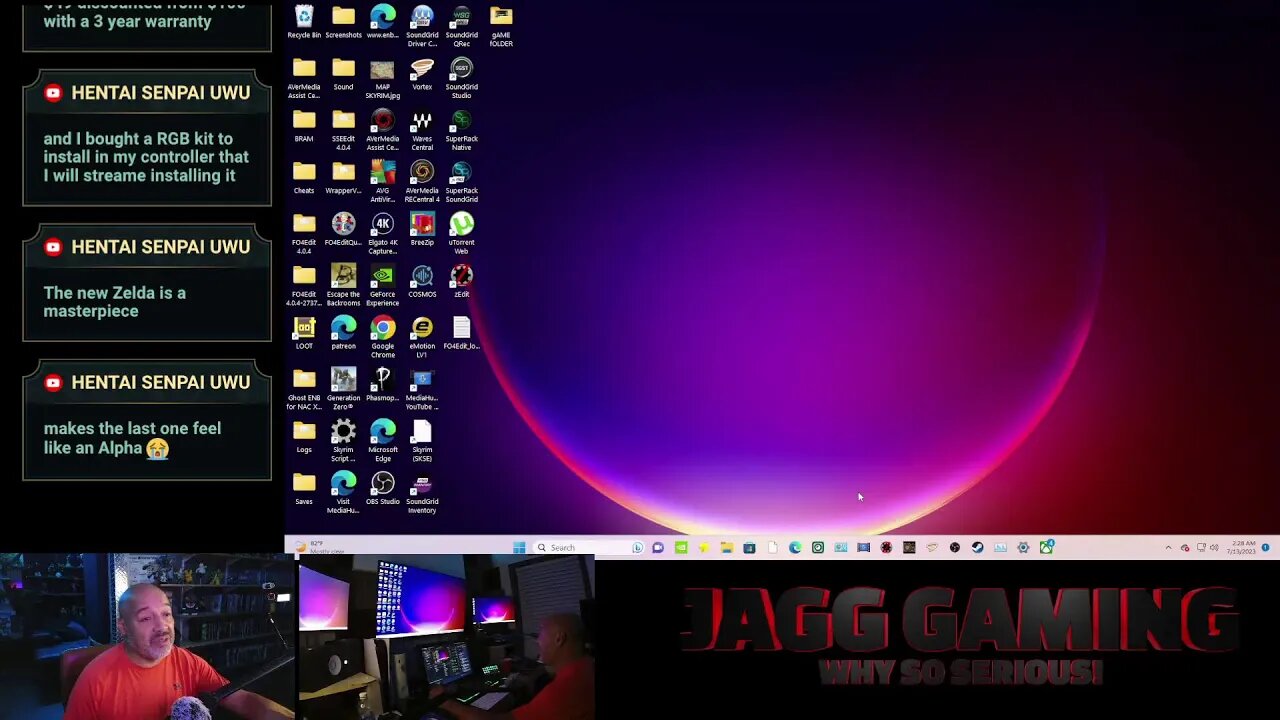The width and height of the screenshot is (1280, 720).
Task: Open NVIDIA app in taskbar
Action: 681,547
